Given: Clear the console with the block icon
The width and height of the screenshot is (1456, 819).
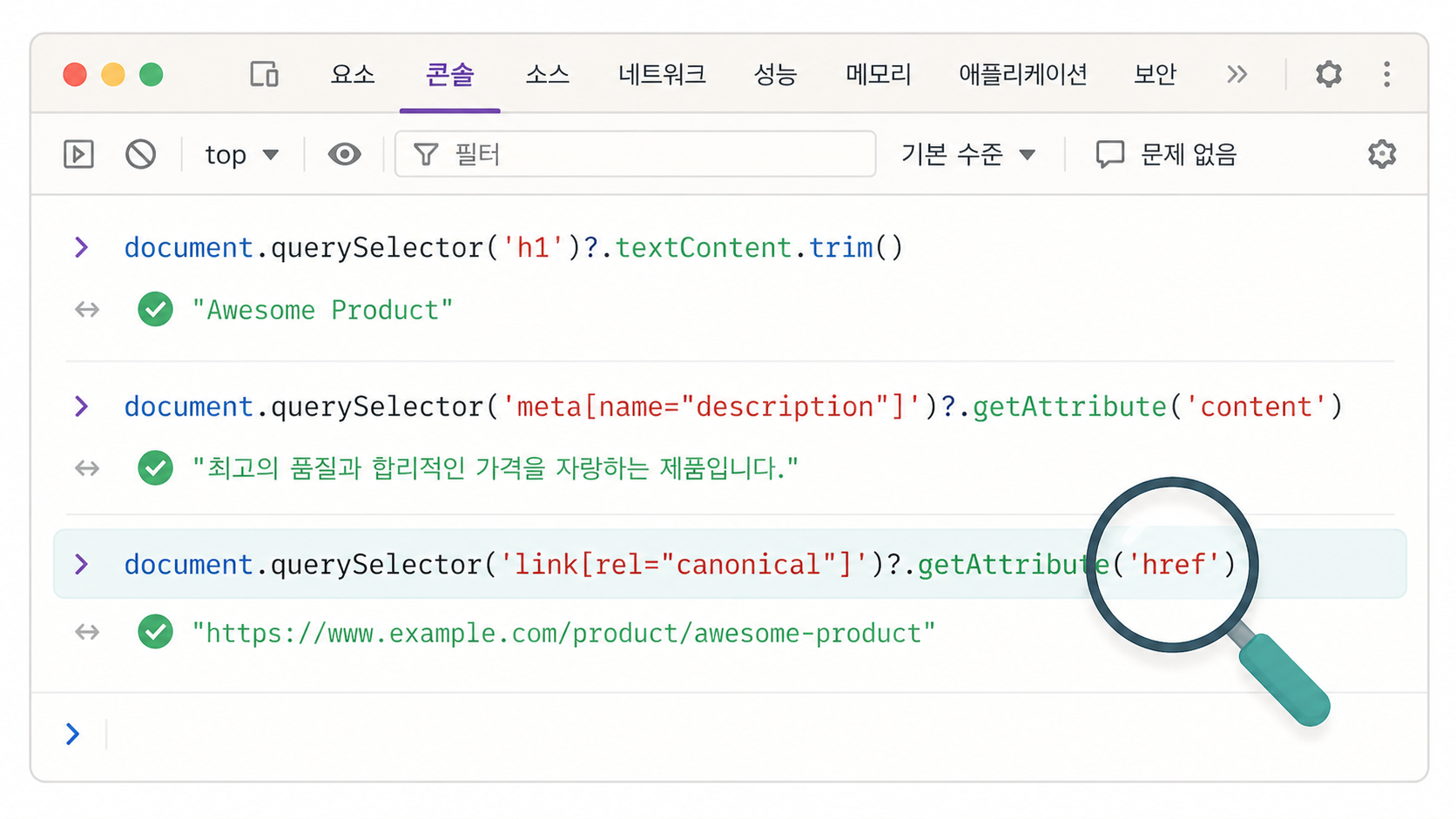Looking at the screenshot, I should pos(140,154).
